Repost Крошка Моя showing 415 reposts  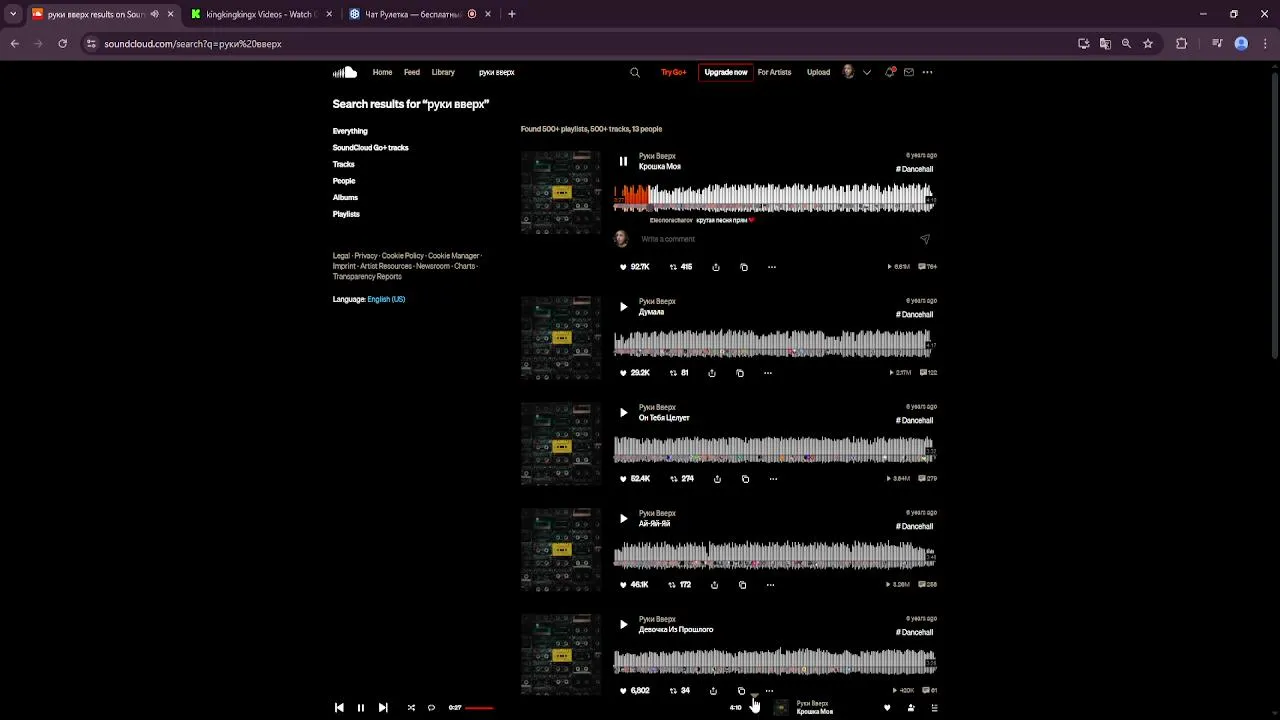pos(680,267)
